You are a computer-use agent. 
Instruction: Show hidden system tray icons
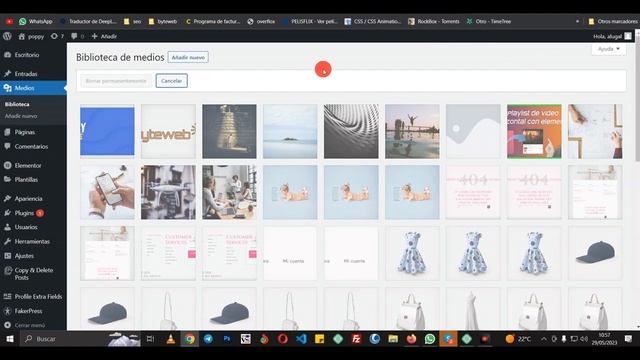click(544, 339)
